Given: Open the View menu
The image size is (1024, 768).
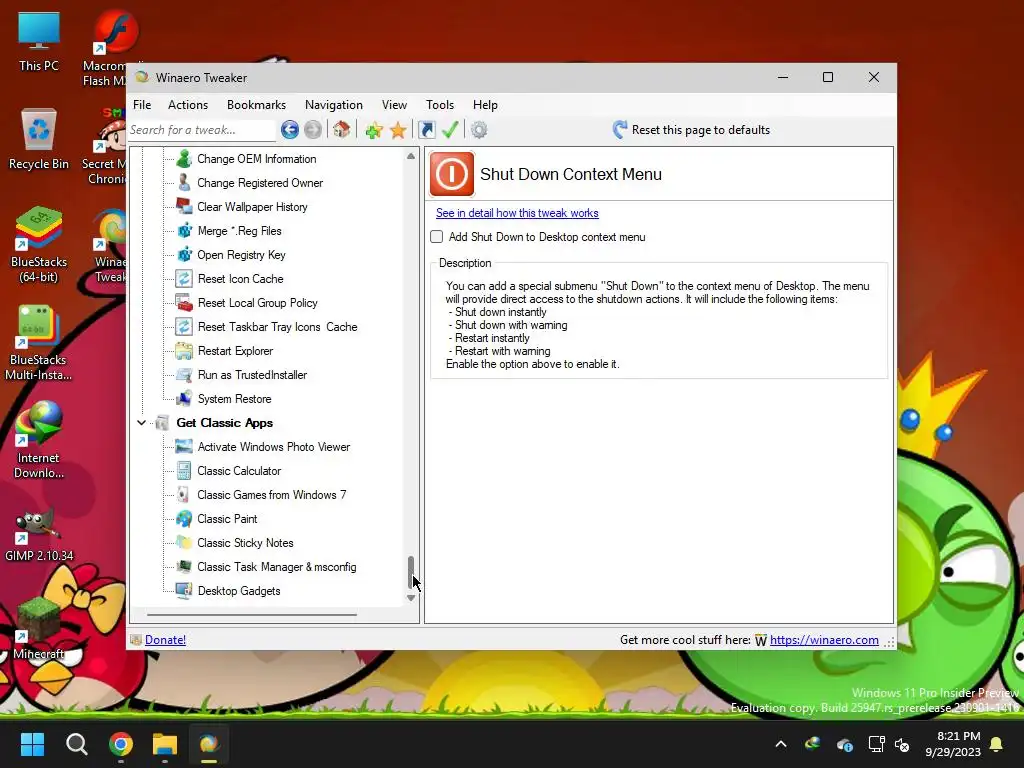Looking at the screenshot, I should coord(394,104).
